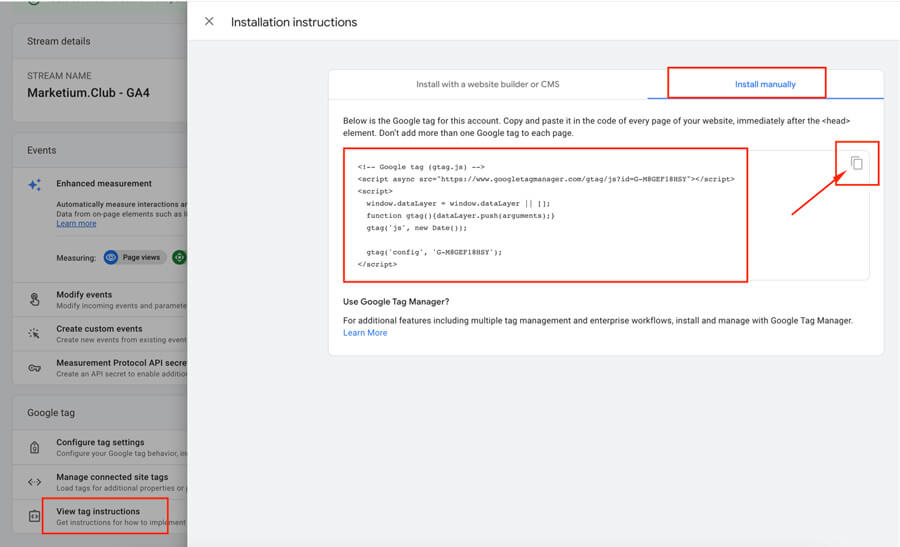Switch to Install manually tab
The image size is (900, 547).
765,84
